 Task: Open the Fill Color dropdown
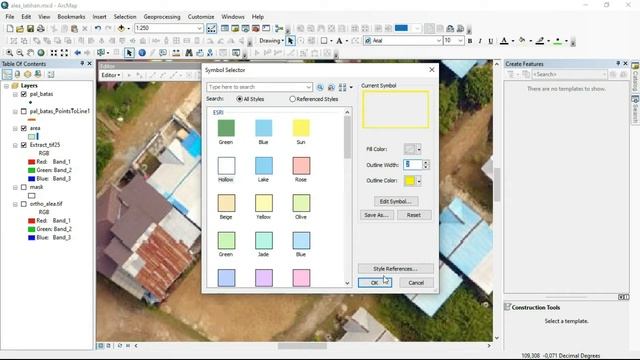419,149
